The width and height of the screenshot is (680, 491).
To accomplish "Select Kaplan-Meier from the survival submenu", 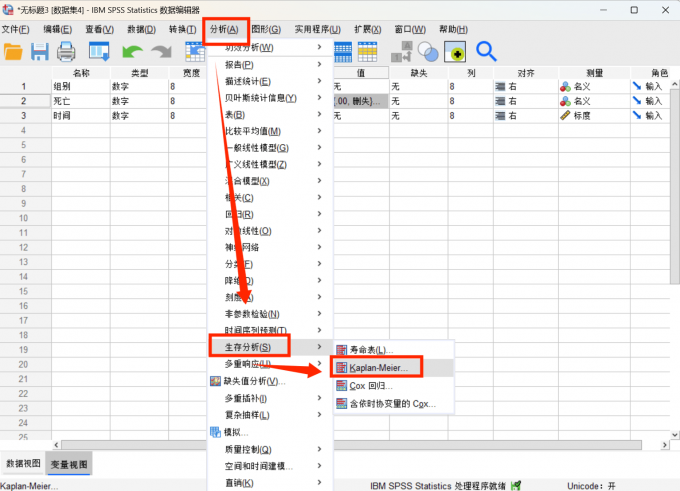I will pyautogui.click(x=394, y=368).
